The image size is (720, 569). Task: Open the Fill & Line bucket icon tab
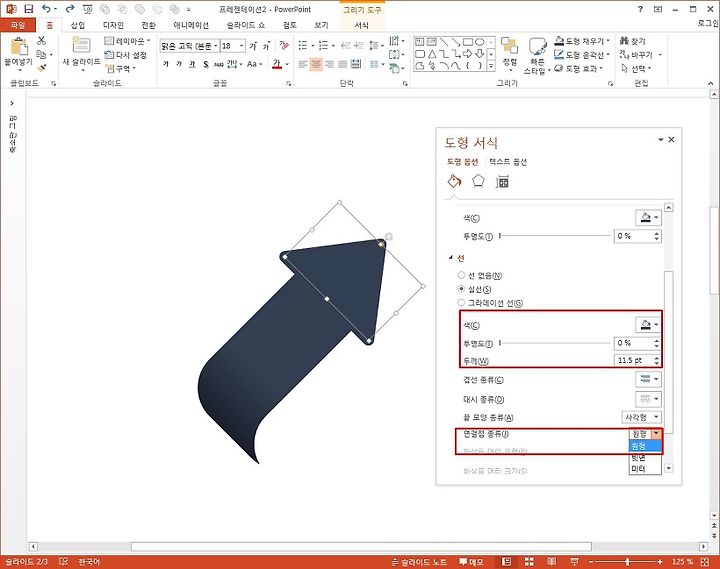coord(454,181)
